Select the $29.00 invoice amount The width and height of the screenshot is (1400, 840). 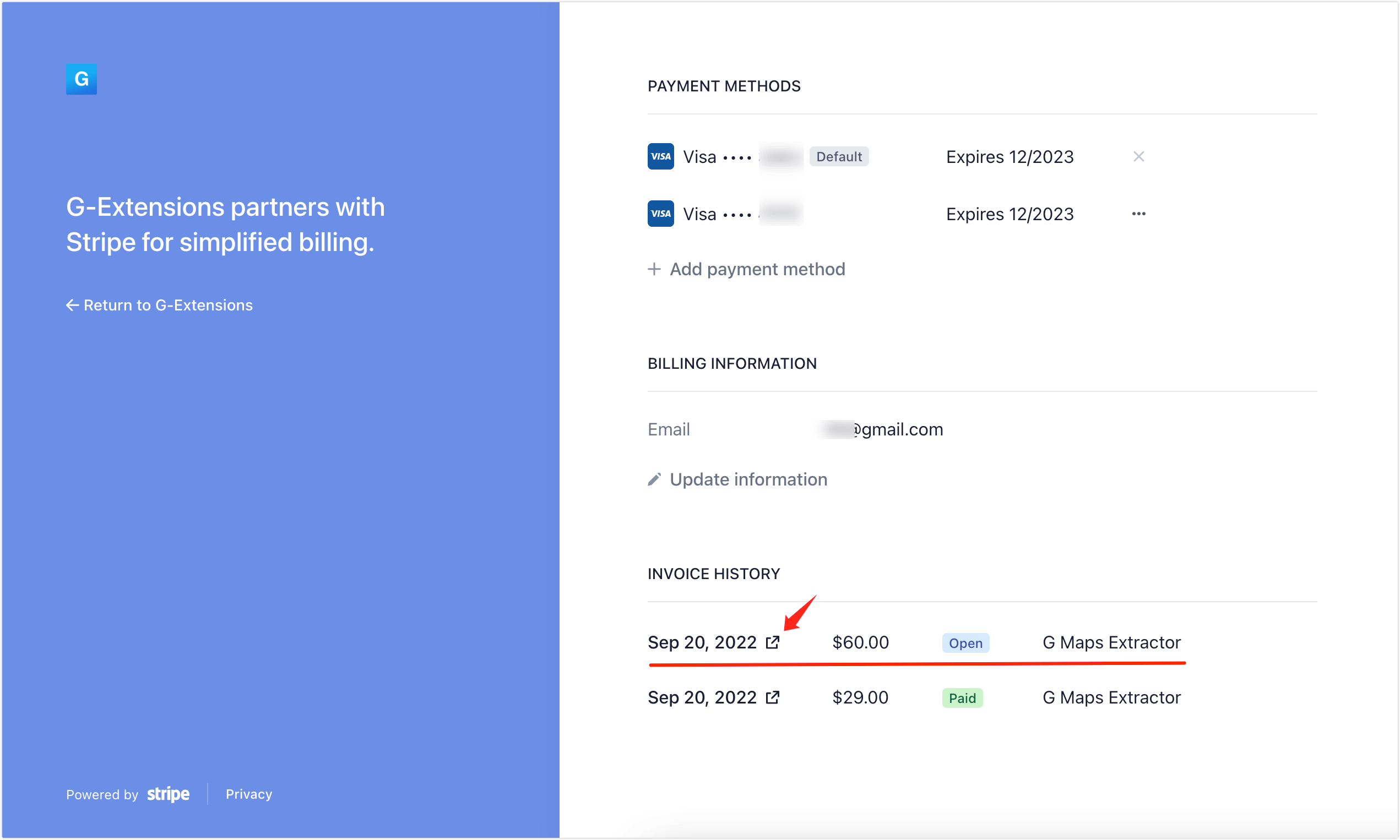coord(860,698)
